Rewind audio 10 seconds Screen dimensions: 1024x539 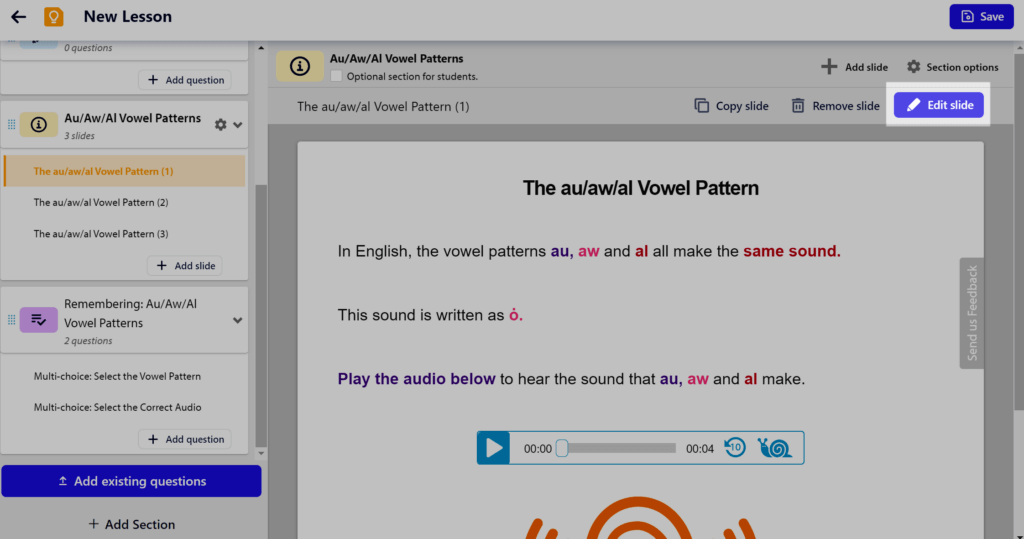click(735, 448)
